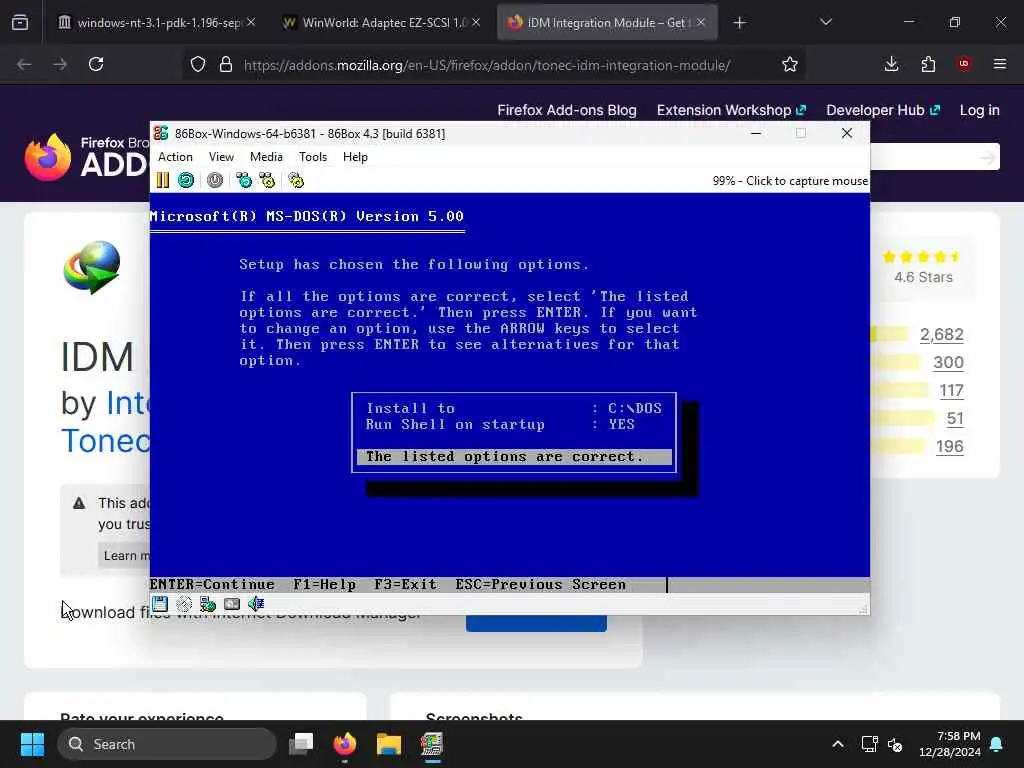Open the Firefox Add-ons Blog link
The width and height of the screenshot is (1024, 768).
tap(567, 110)
